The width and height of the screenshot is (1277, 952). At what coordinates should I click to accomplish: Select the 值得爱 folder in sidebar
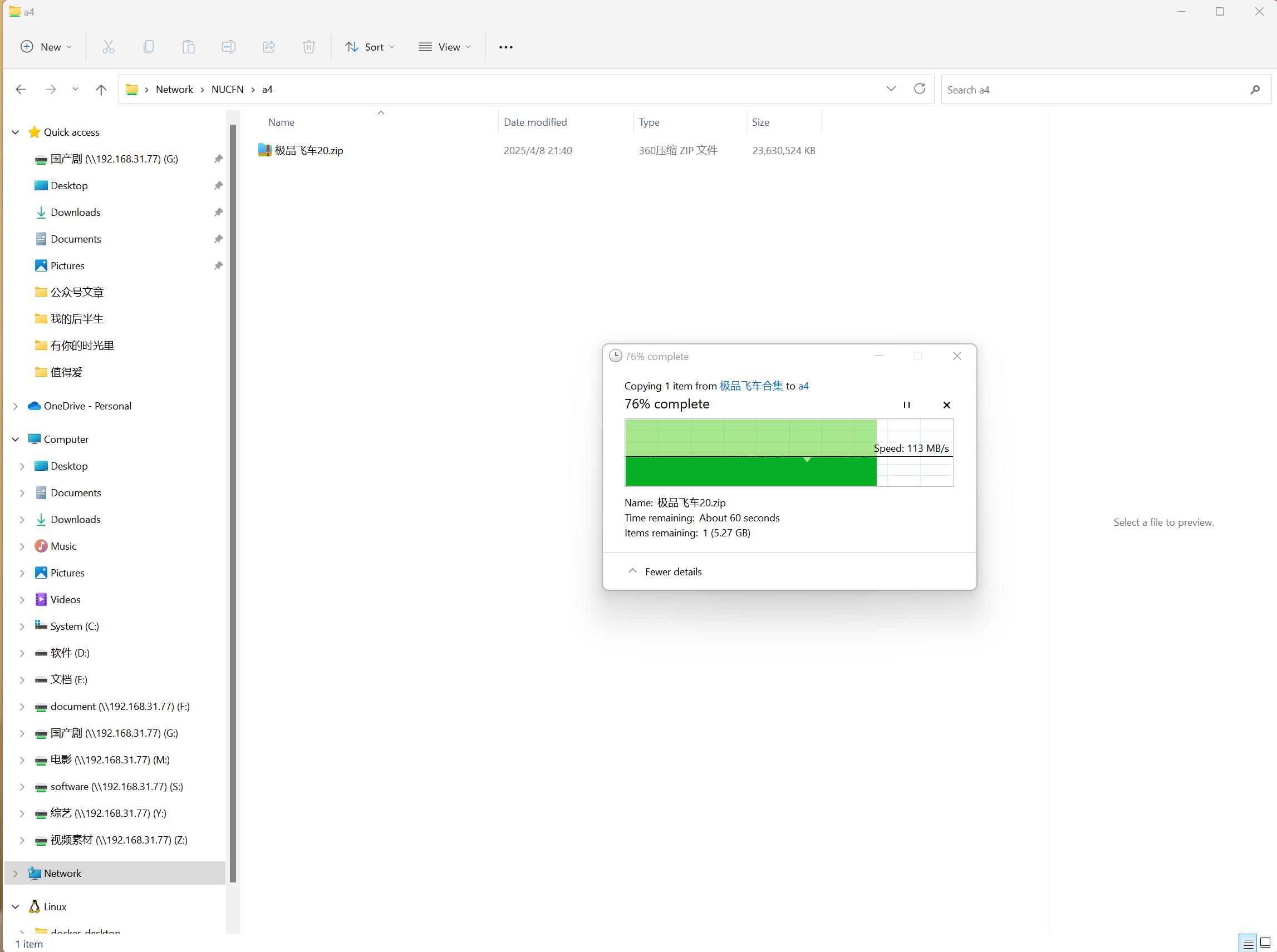pyautogui.click(x=66, y=372)
